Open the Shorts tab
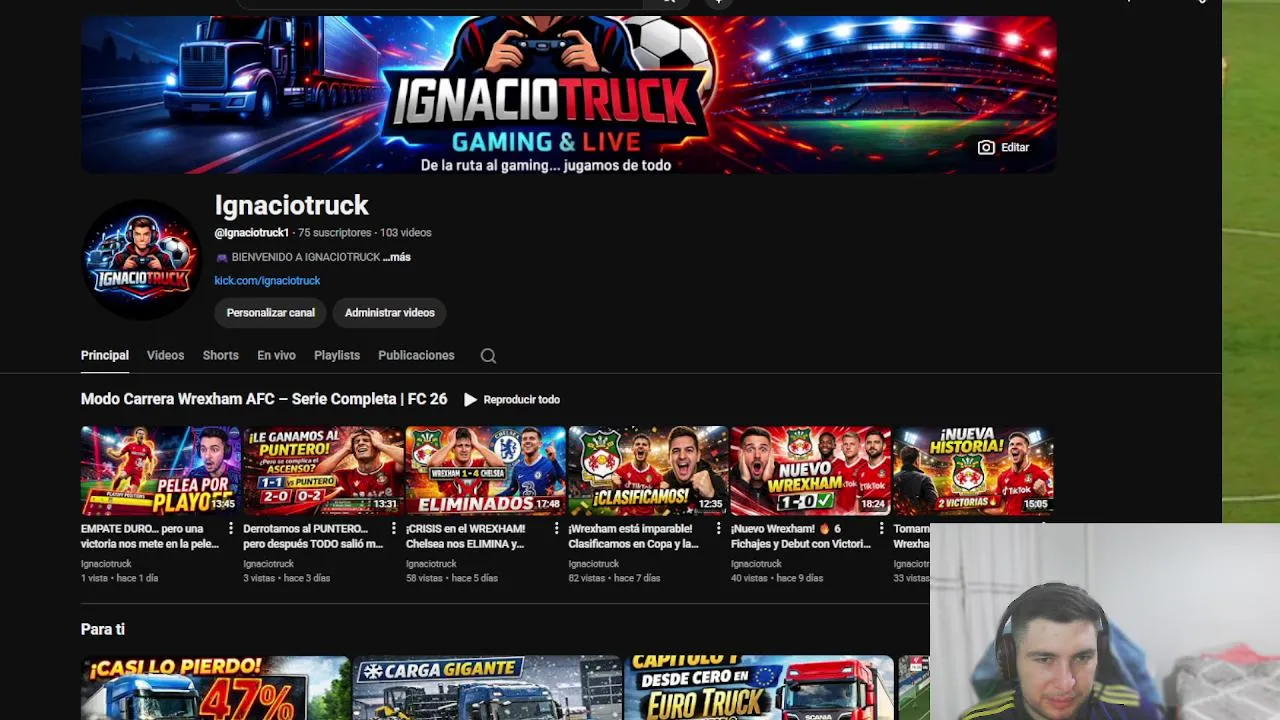This screenshot has width=1280, height=720. point(220,355)
